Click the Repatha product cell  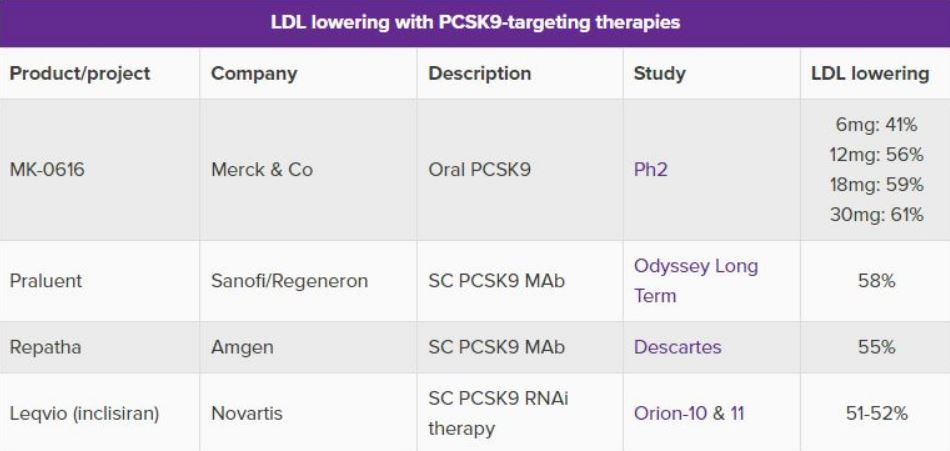[x=44, y=347]
